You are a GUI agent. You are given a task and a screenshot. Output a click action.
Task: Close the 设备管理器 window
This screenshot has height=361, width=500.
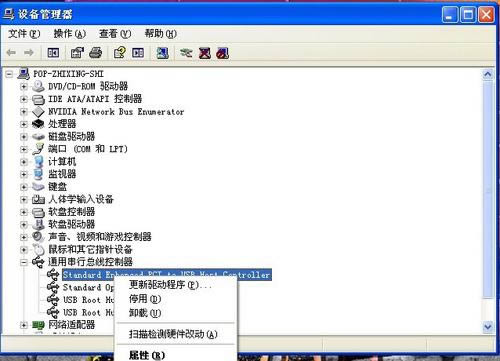[x=486, y=15]
